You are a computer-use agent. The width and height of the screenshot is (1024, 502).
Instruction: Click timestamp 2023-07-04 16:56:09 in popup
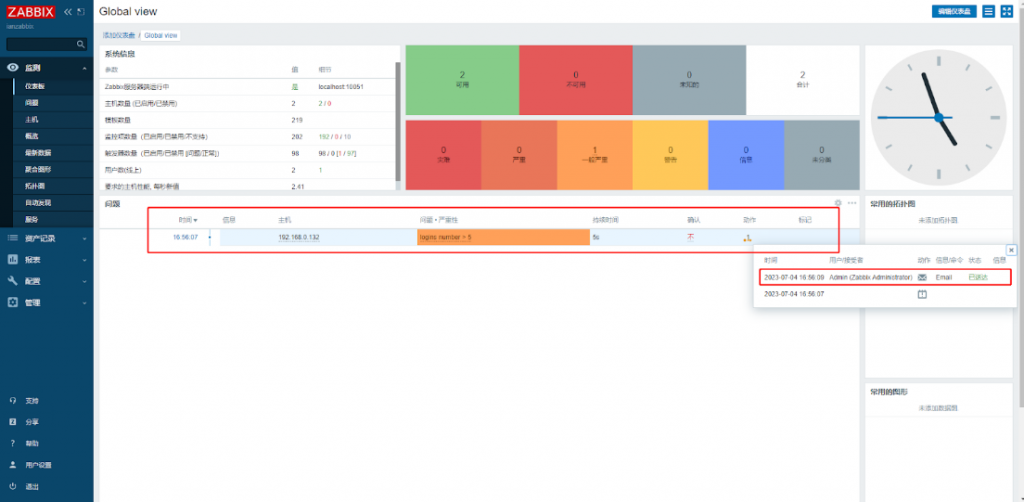coord(794,277)
